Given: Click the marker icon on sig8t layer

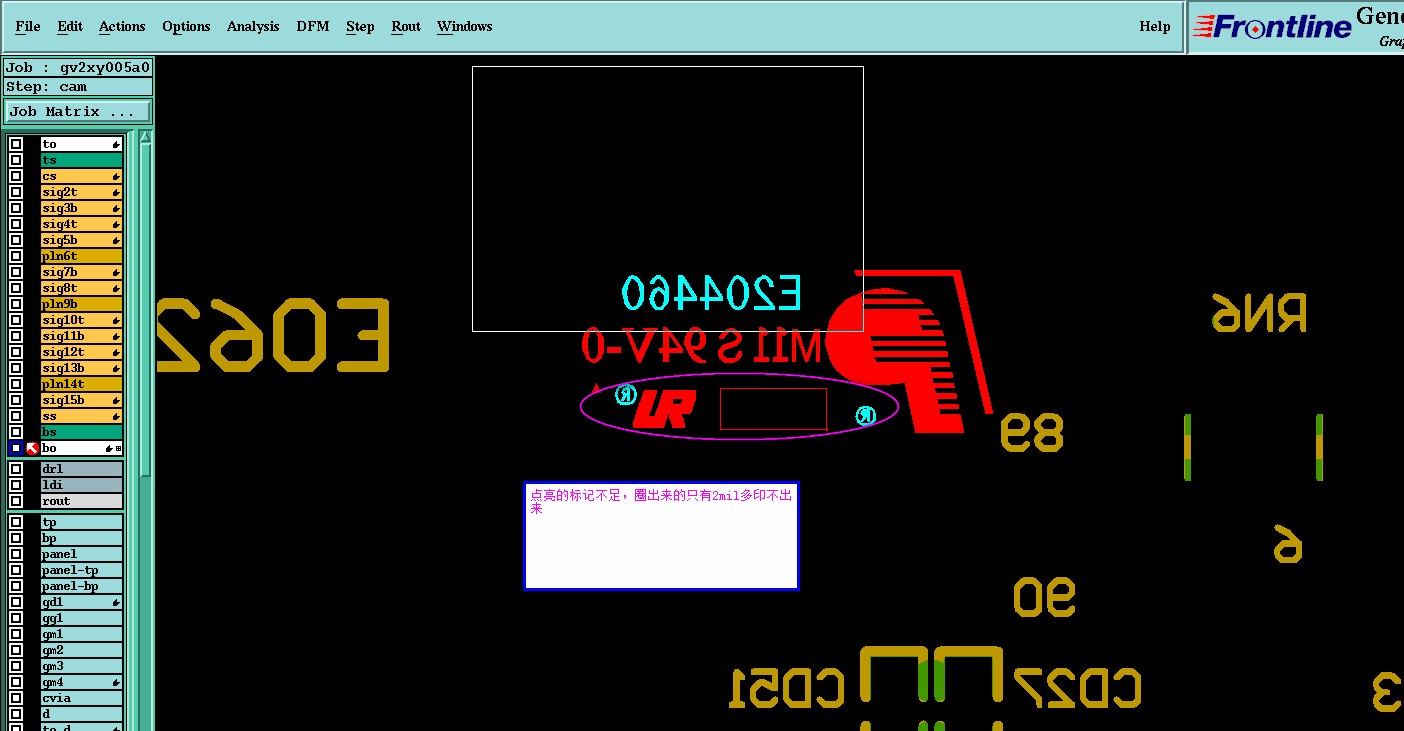Looking at the screenshot, I should point(116,288).
